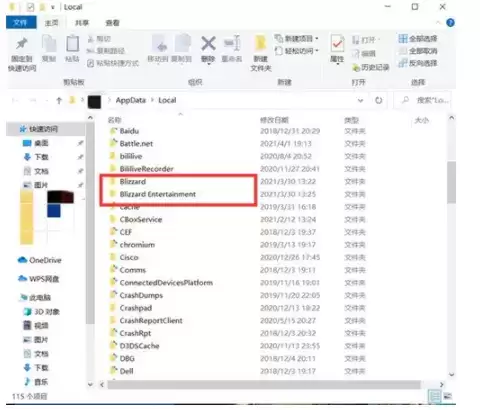
Task: Click the 剪切 cut scissors icon
Action: coord(90,39)
